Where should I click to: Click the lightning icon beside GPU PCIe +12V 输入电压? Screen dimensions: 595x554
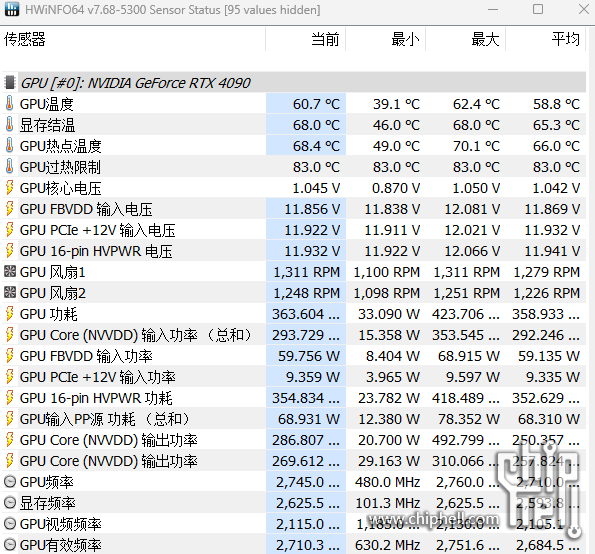pos(9,230)
